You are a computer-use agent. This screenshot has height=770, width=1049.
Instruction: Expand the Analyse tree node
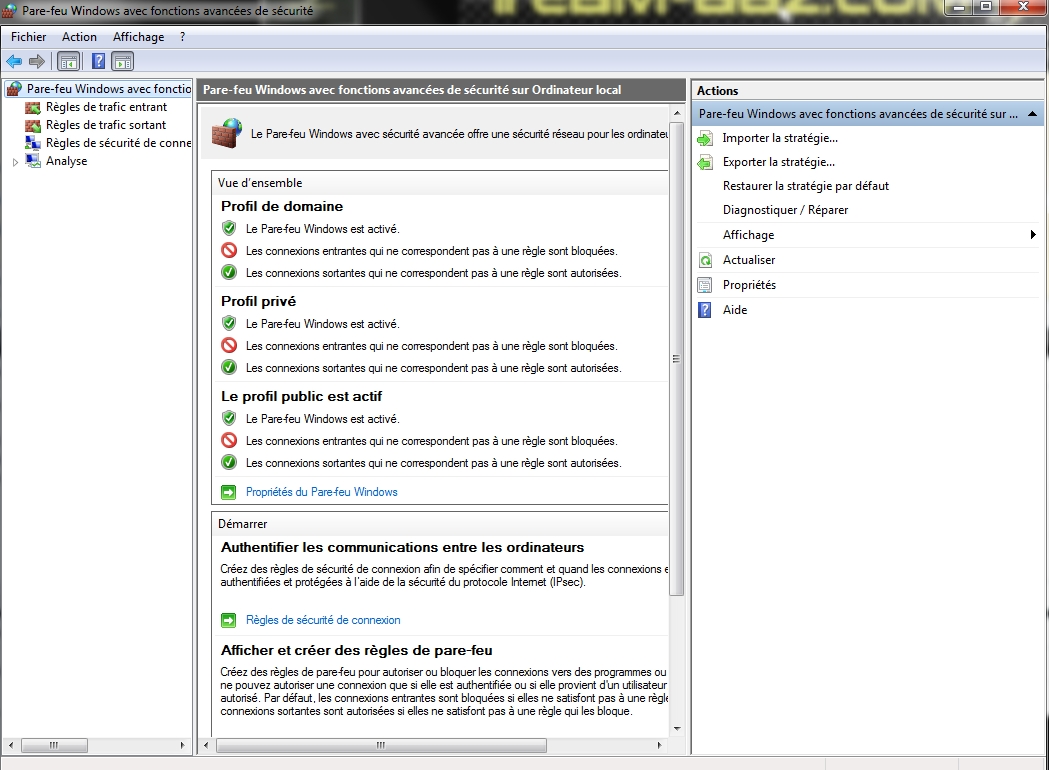[x=15, y=162]
